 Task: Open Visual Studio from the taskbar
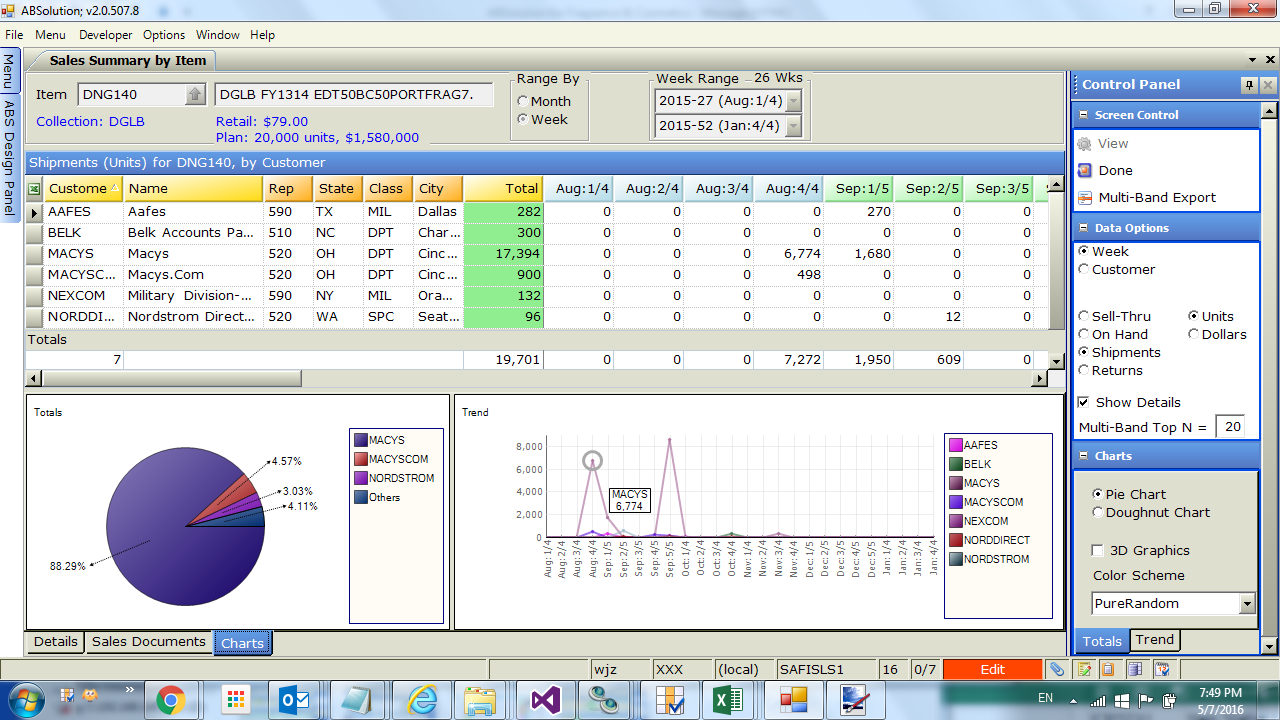[x=547, y=700]
